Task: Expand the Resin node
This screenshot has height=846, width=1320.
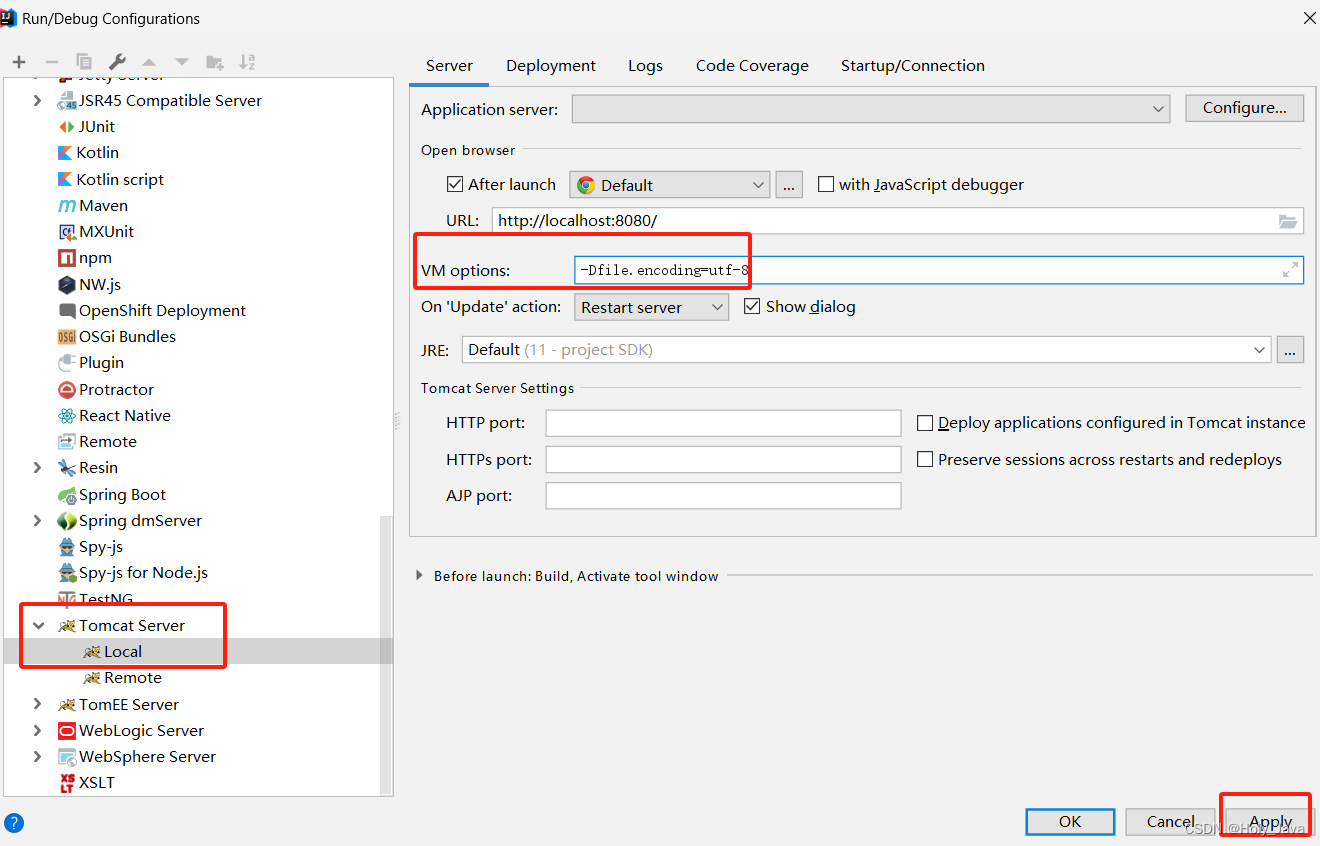Action: click(x=38, y=468)
